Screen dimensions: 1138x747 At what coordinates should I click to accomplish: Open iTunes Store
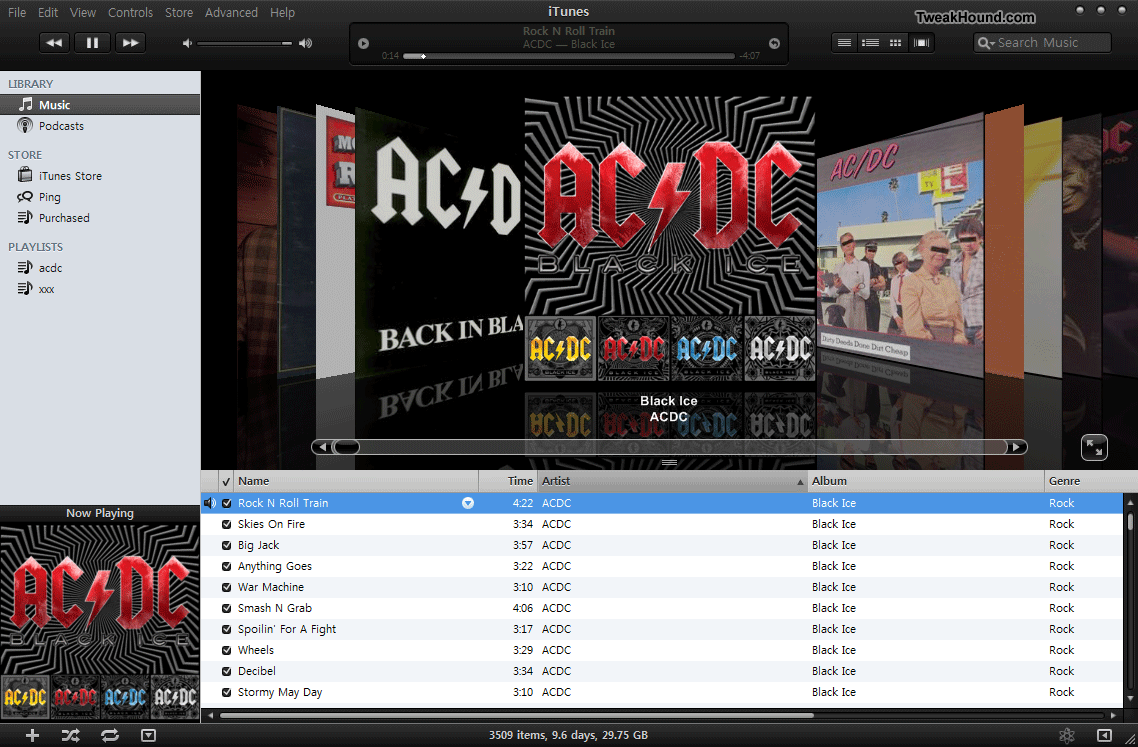100,176
